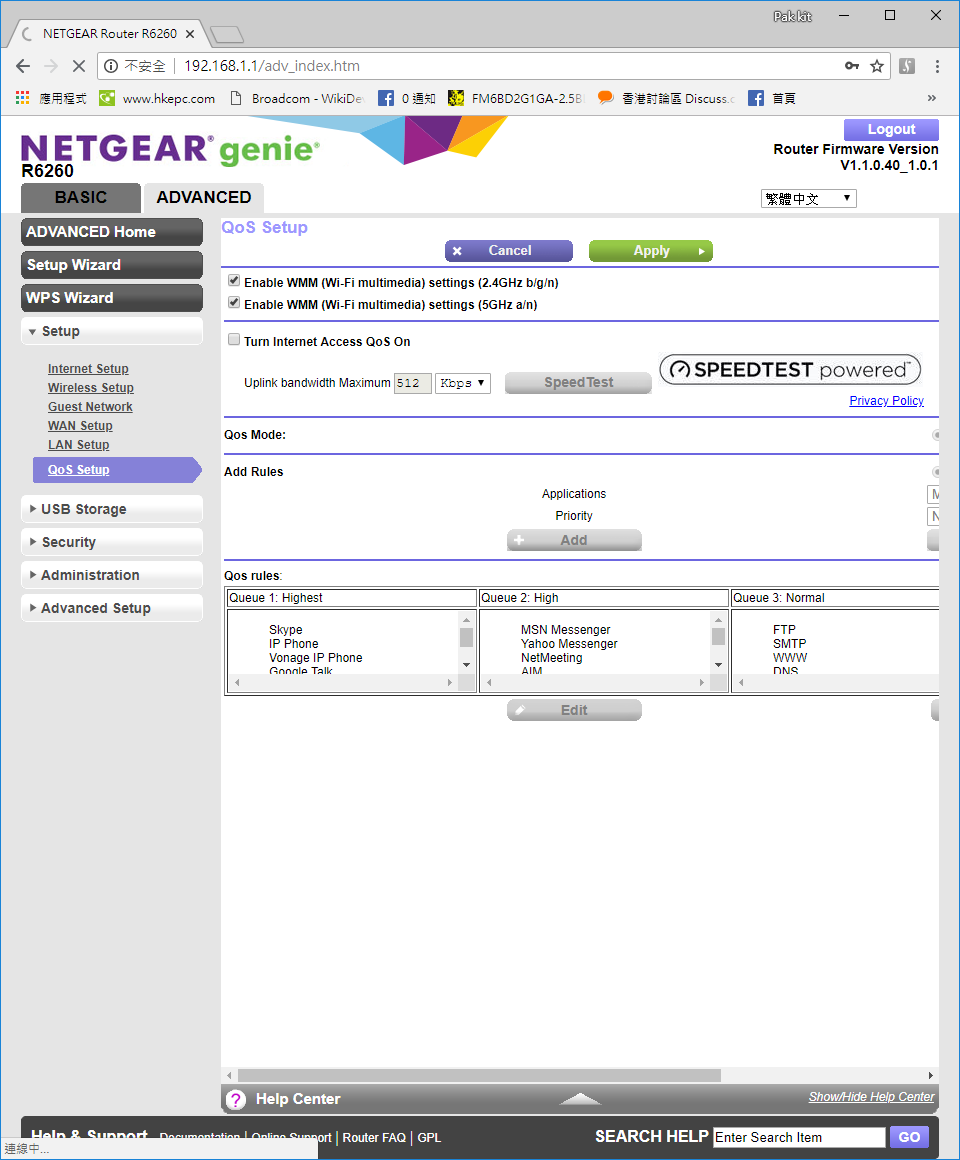Click the S extension icon in toolbar
Screen dimensions: 960x1160
pyautogui.click(x=907, y=66)
